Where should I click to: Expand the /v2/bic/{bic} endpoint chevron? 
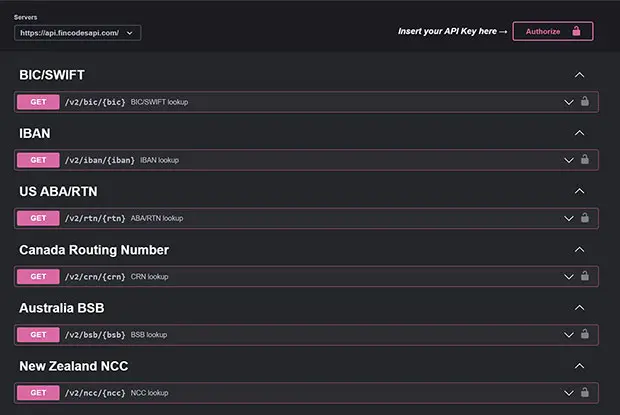(569, 102)
